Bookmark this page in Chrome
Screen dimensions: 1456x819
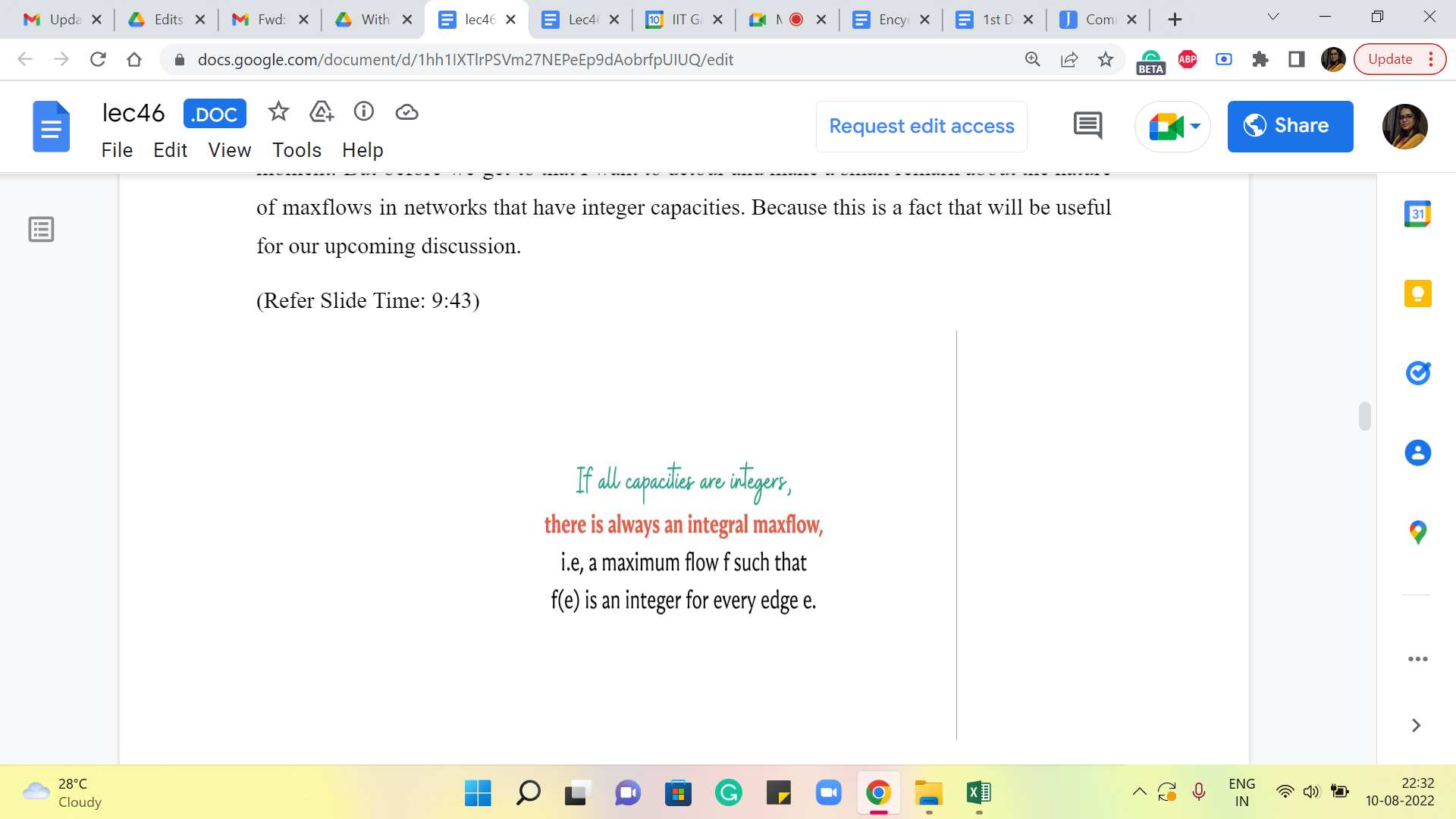pyautogui.click(x=1105, y=59)
